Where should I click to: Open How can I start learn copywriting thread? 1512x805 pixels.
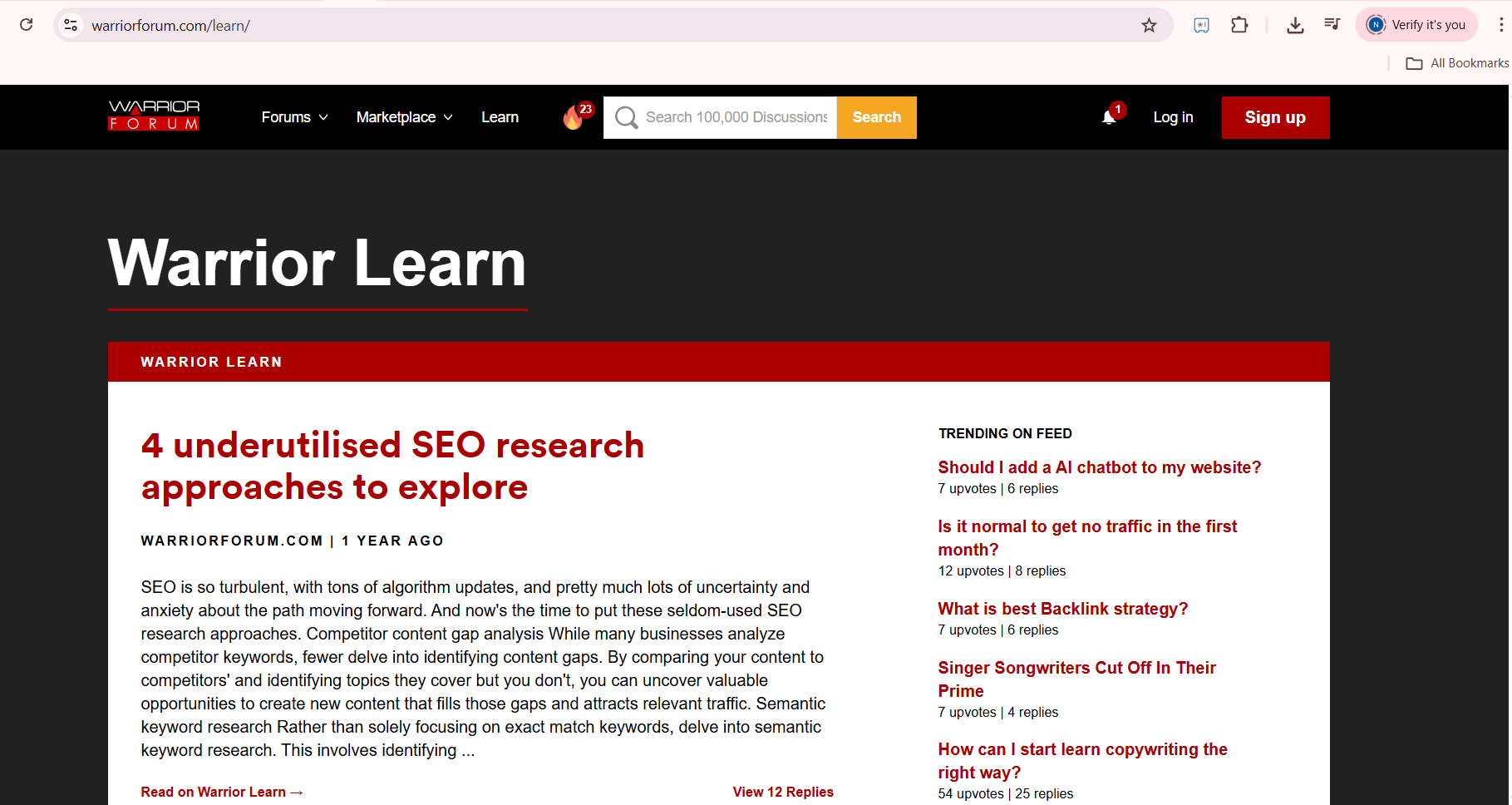point(1082,761)
